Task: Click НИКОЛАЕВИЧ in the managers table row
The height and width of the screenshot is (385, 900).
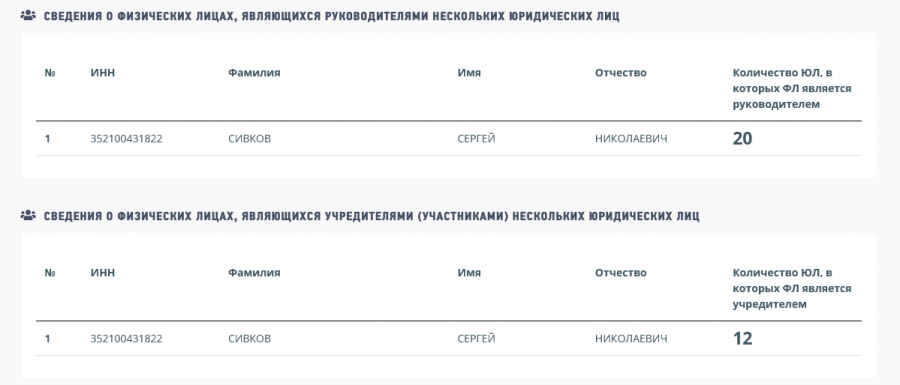Action: point(631,139)
